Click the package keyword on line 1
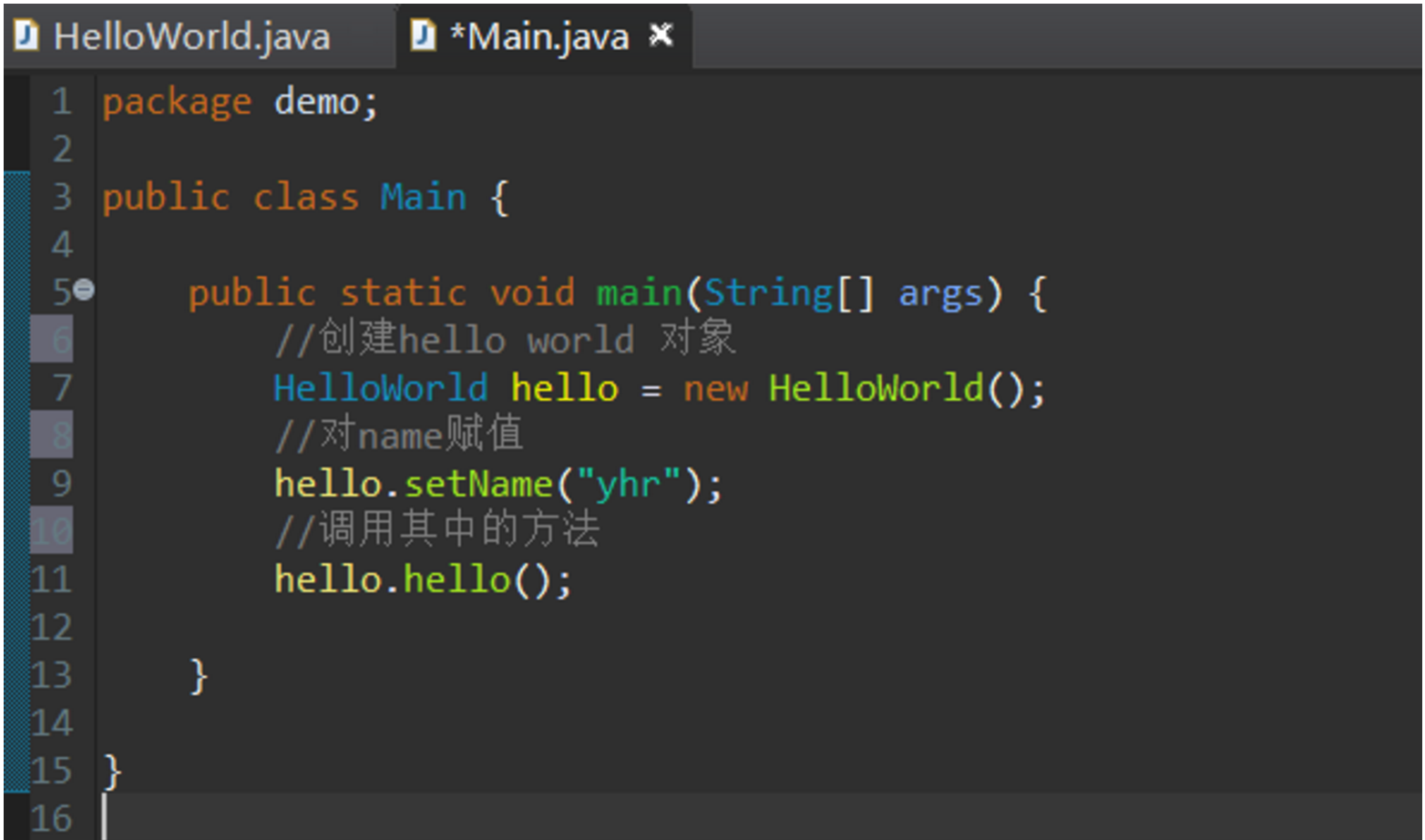 point(177,102)
